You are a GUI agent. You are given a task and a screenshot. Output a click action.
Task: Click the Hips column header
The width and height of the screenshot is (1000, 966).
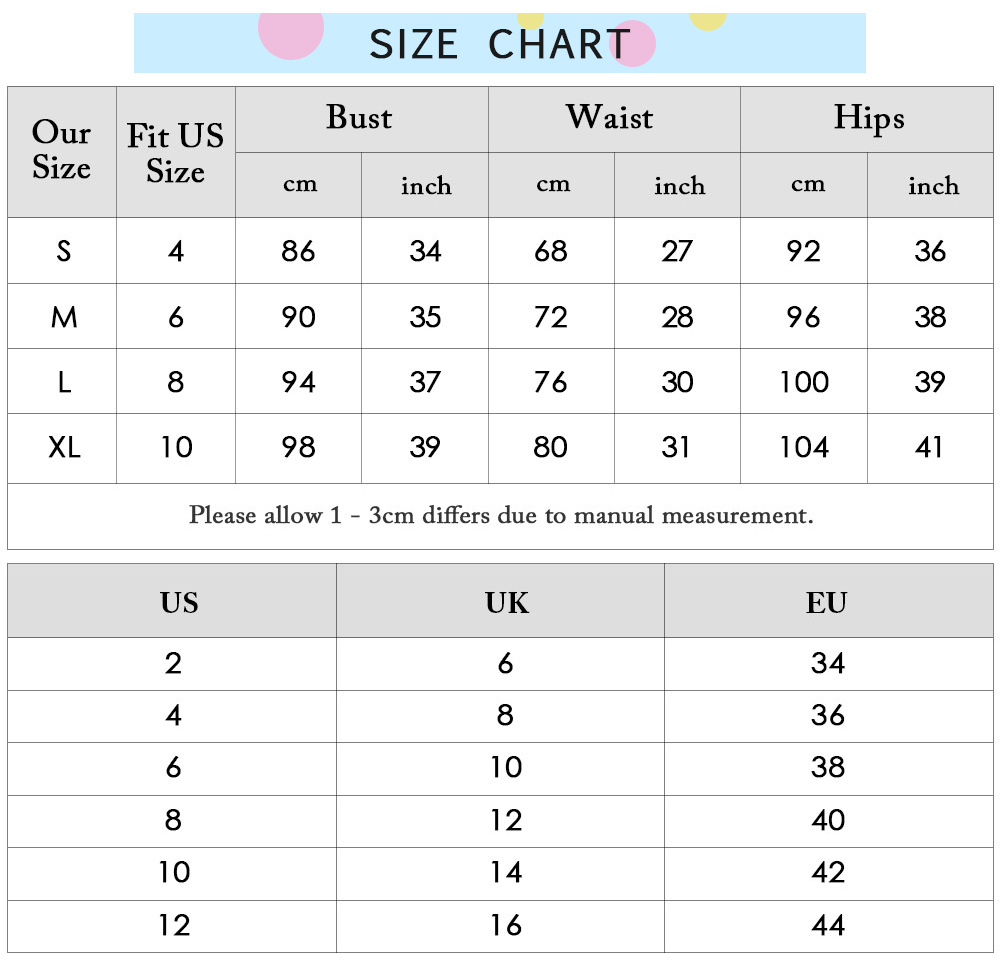[869, 118]
